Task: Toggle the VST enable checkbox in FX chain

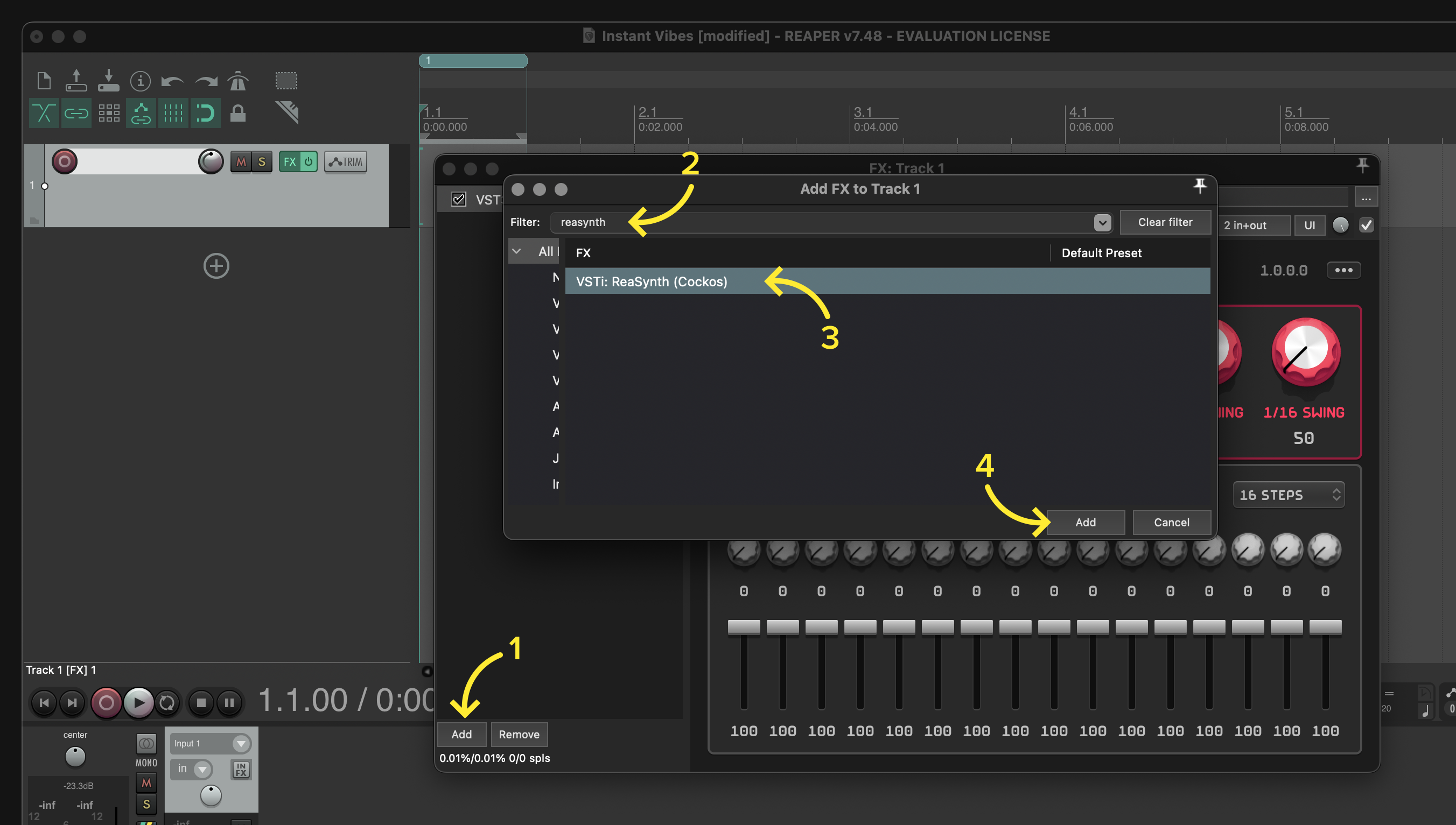Action: 459,200
